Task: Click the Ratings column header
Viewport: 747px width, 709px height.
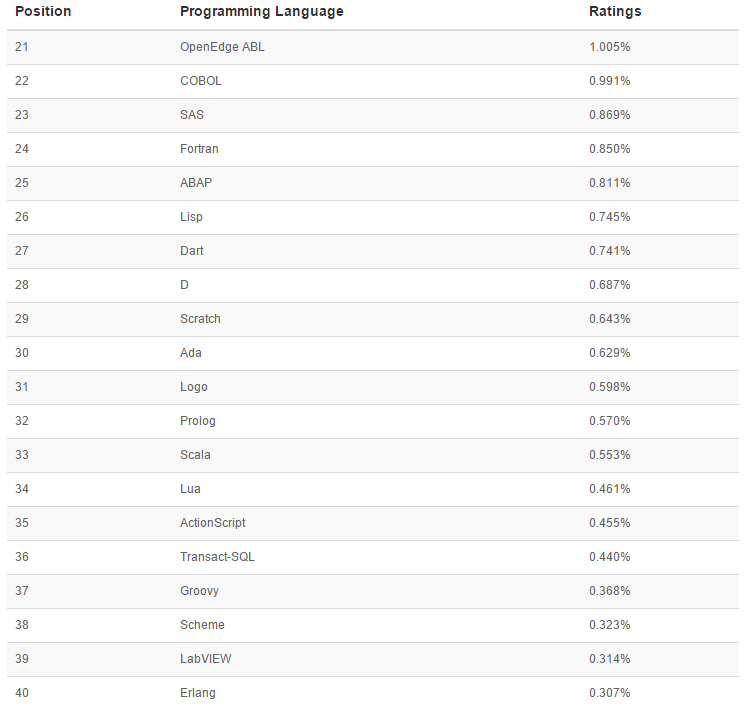Action: (x=615, y=12)
